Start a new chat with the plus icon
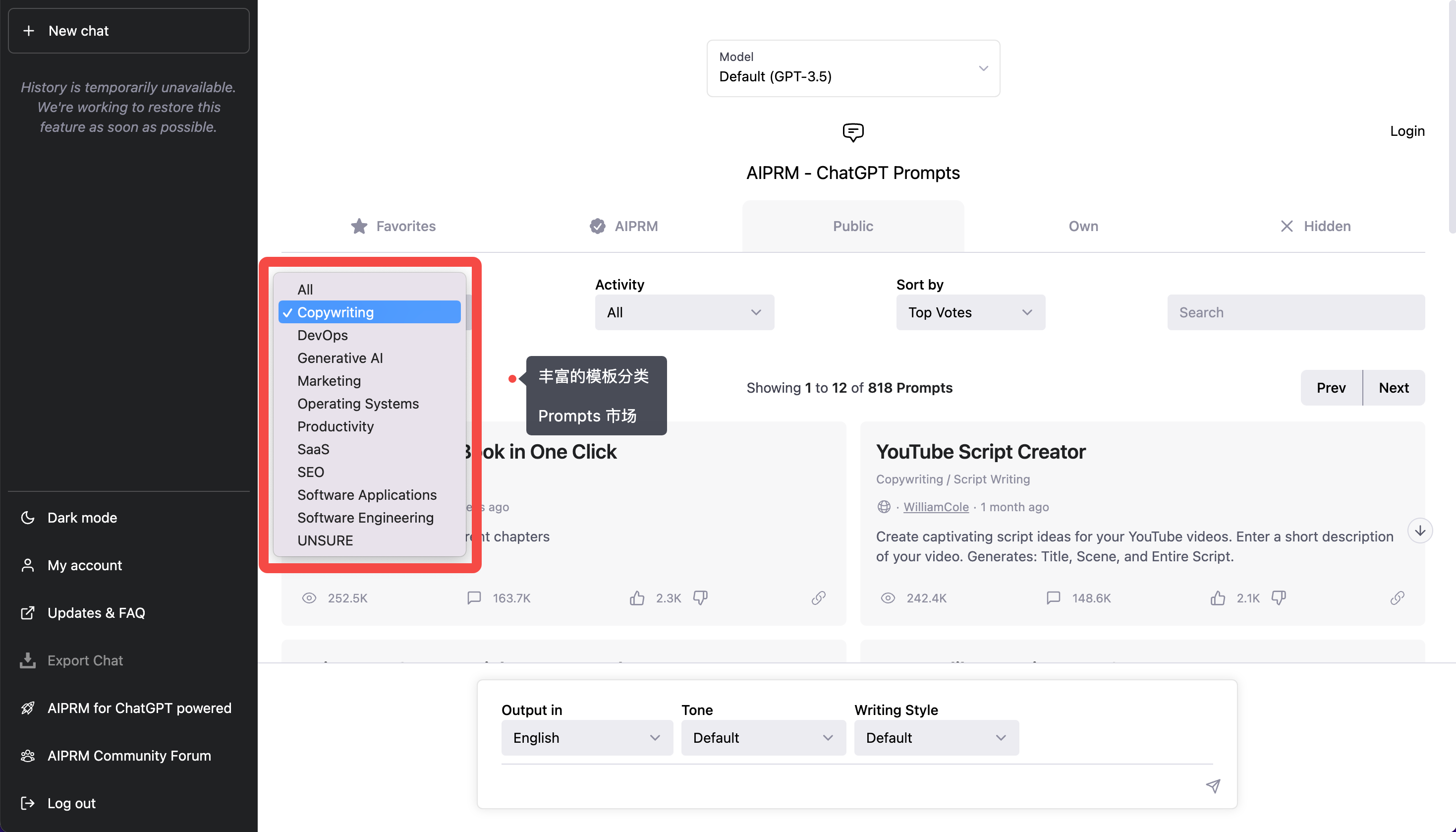This screenshot has width=1456, height=832. [29, 31]
